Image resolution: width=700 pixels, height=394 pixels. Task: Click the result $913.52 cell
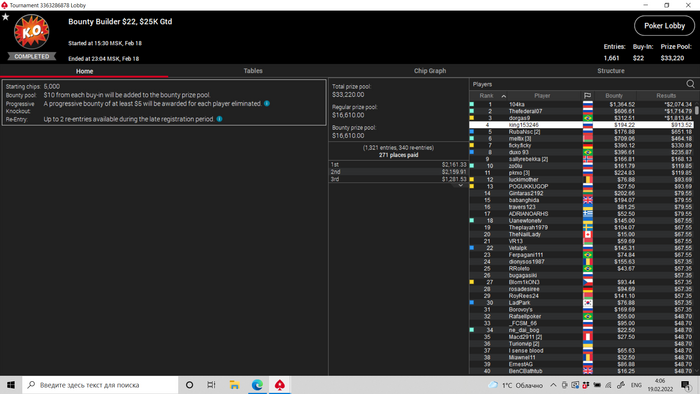point(681,125)
